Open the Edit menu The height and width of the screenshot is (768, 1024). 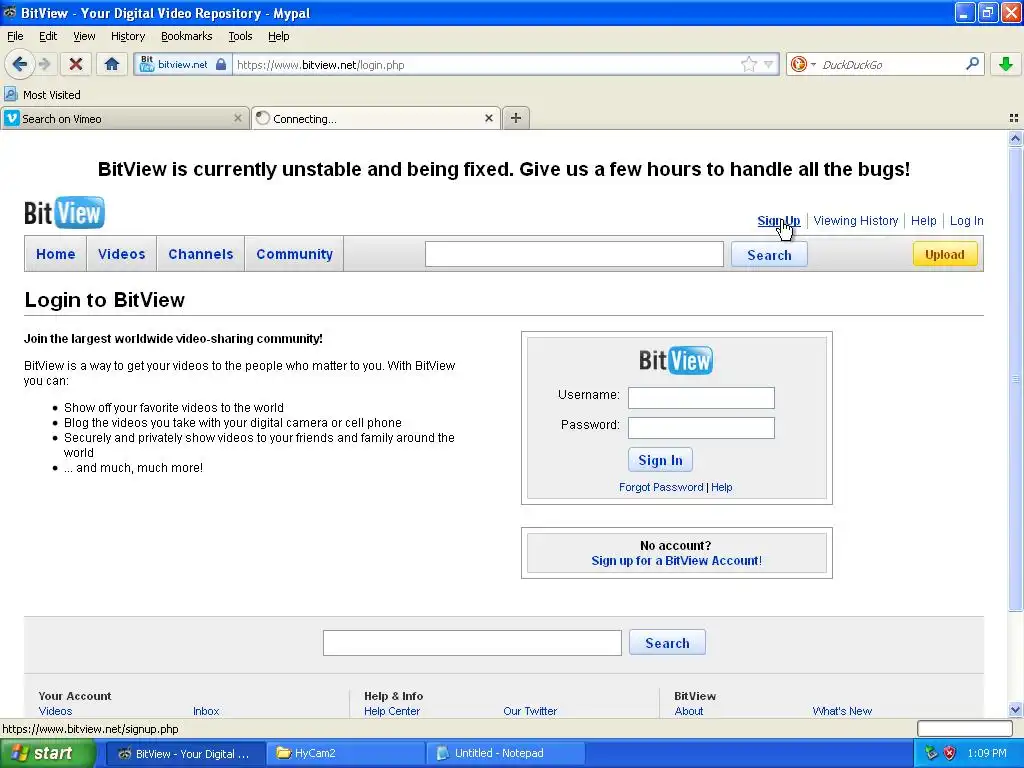[48, 36]
